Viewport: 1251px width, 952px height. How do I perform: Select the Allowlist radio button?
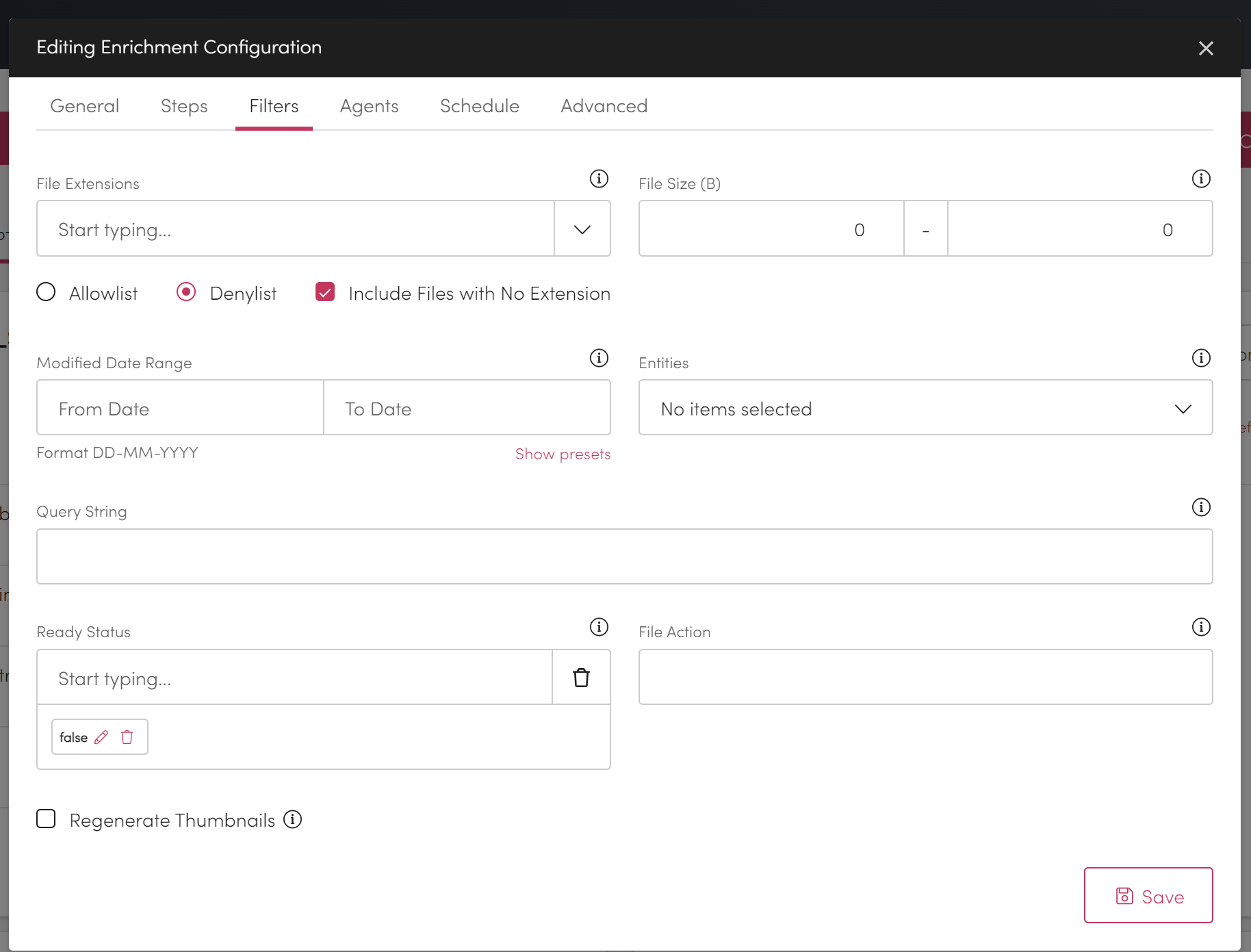pyautogui.click(x=46, y=292)
